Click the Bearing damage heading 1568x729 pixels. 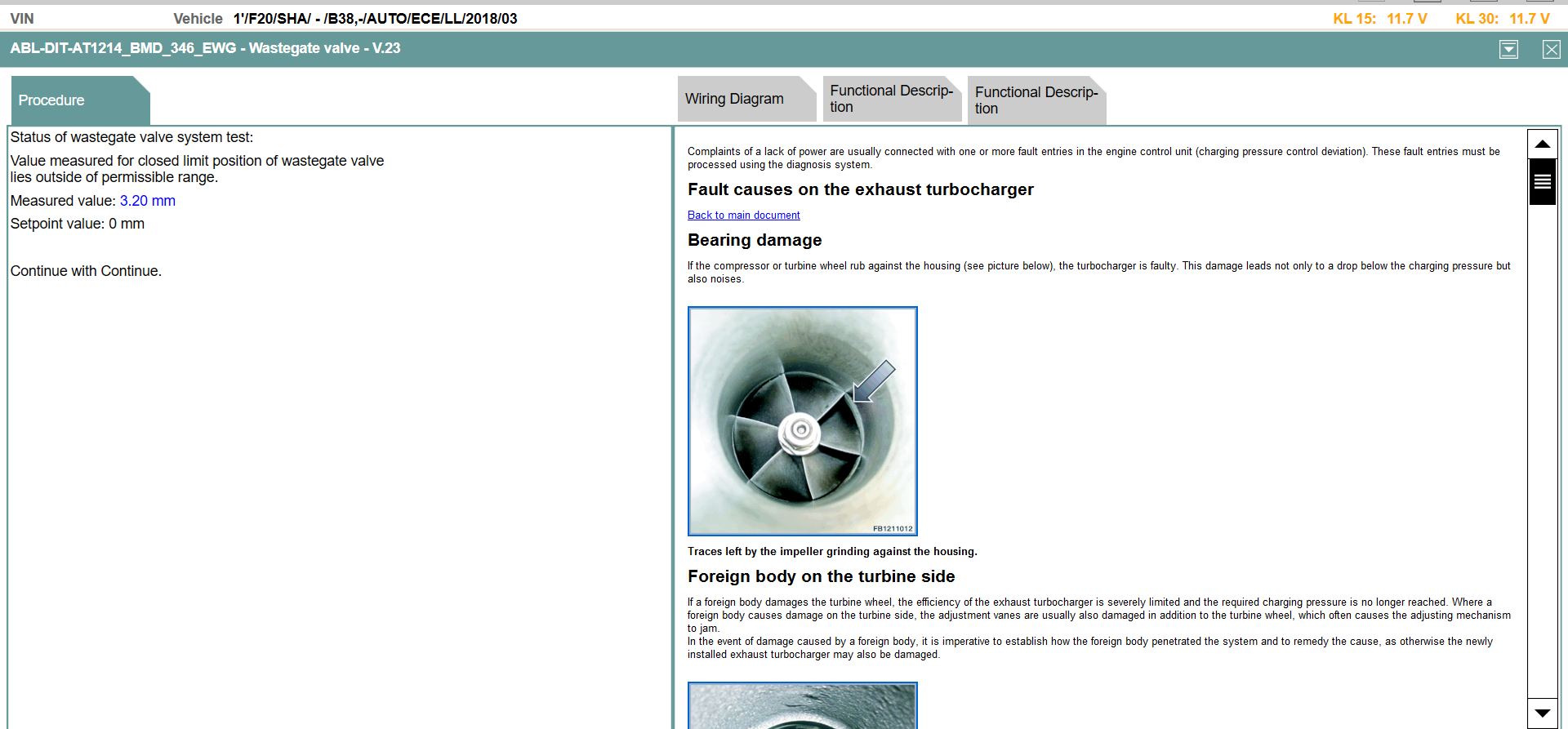click(x=755, y=240)
